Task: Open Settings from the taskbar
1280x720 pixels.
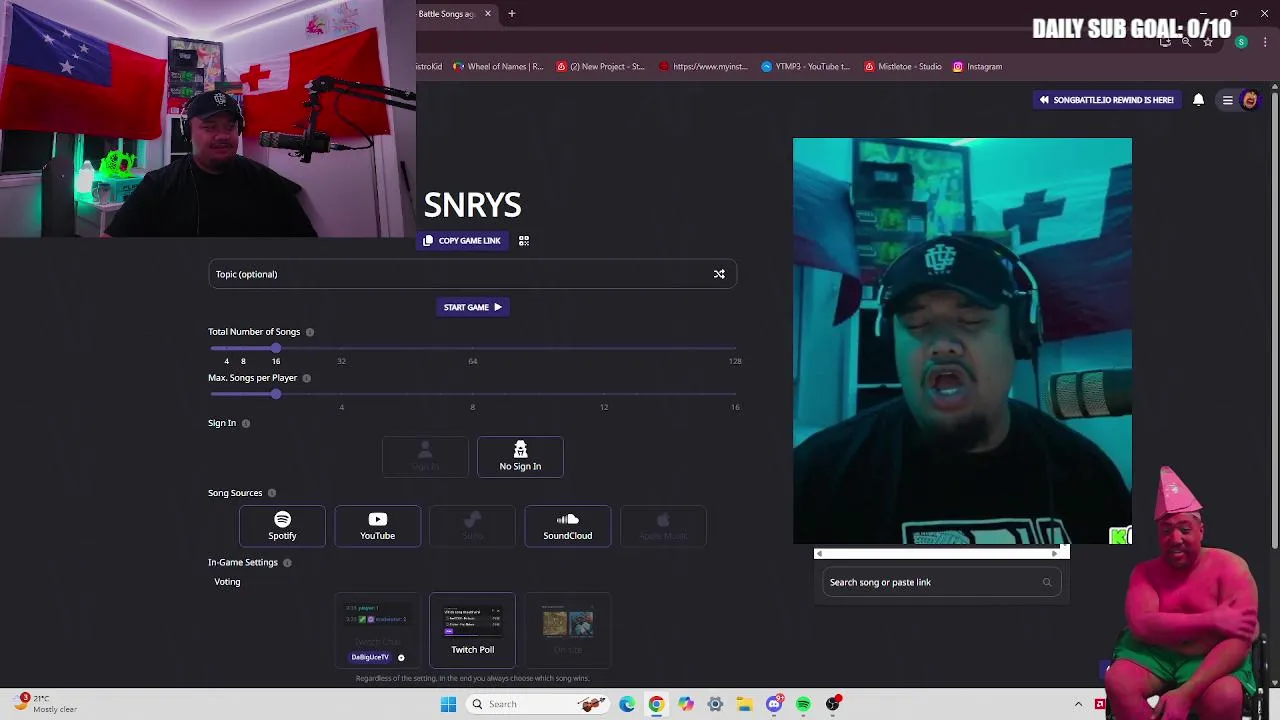Action: [x=715, y=704]
